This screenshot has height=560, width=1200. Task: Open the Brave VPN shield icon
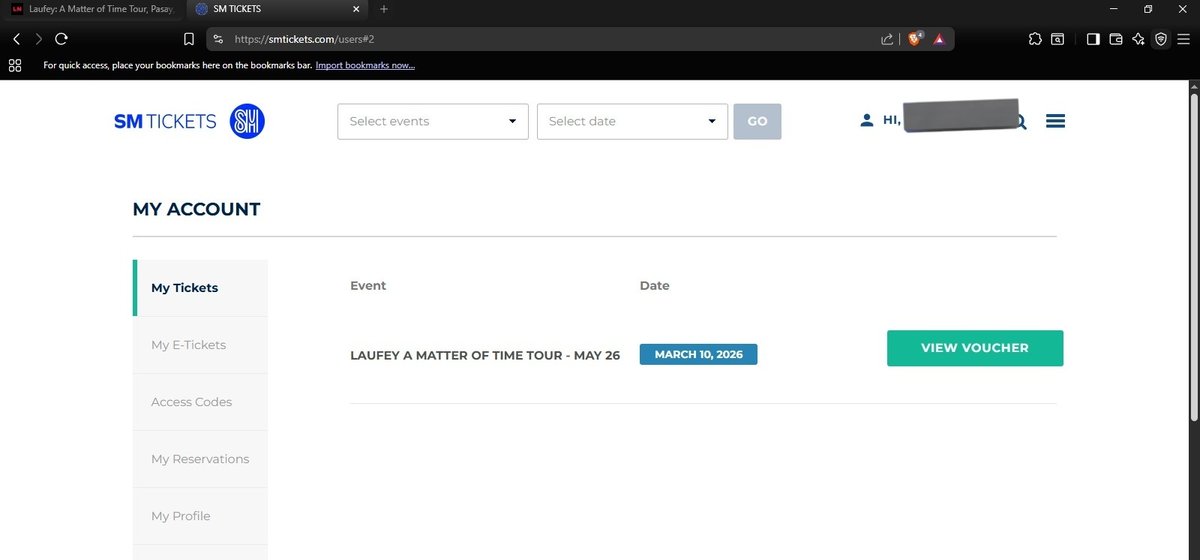tap(1160, 39)
